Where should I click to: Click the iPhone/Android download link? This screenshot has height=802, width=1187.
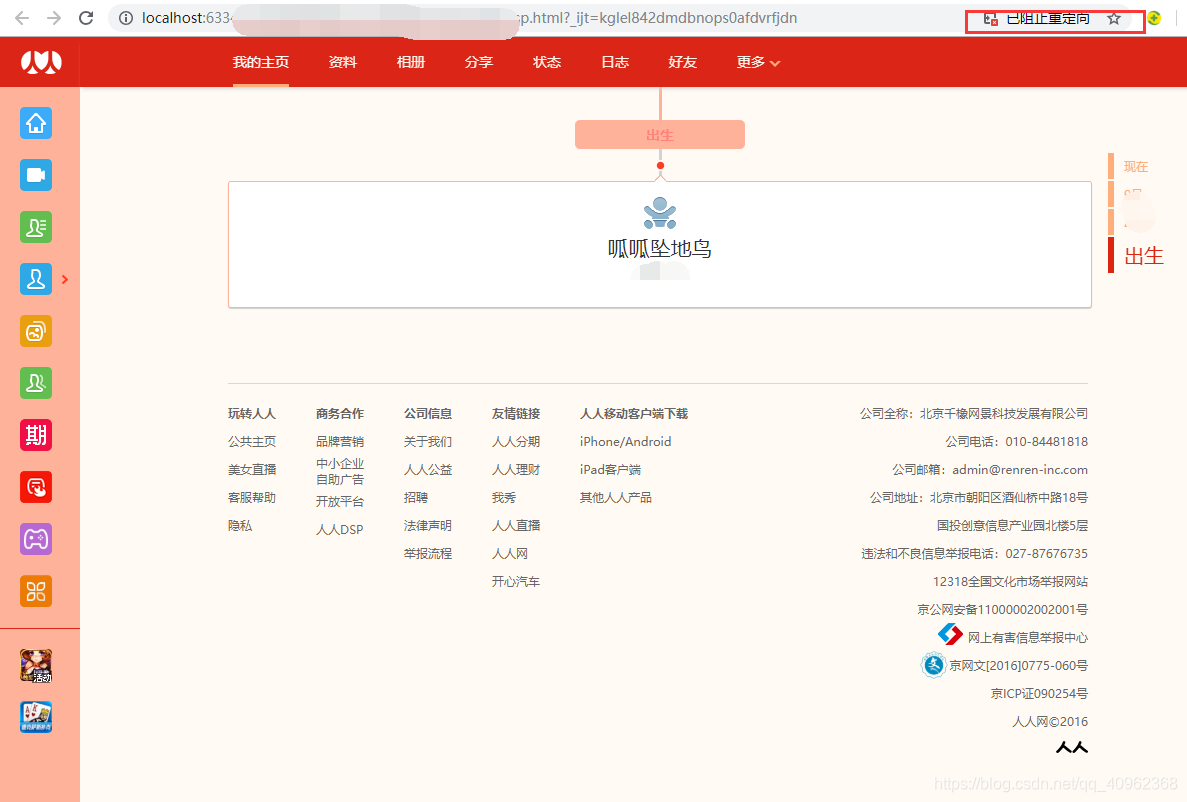tap(625, 442)
